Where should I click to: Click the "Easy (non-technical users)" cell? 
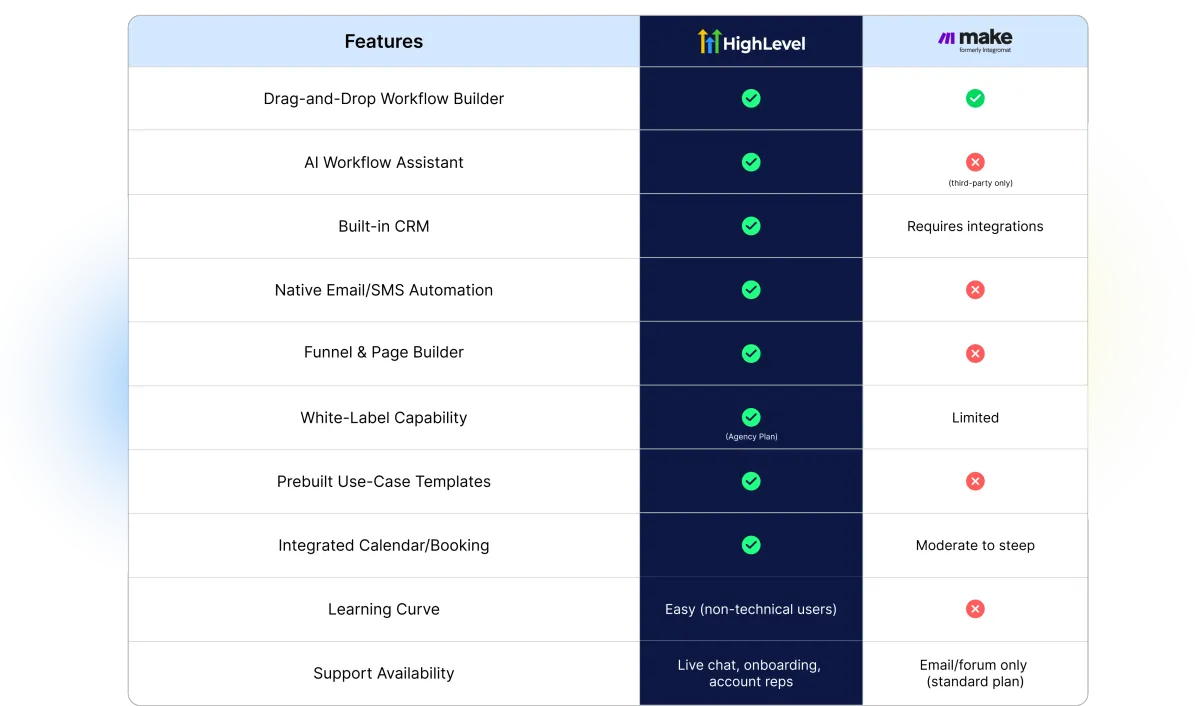click(x=751, y=609)
